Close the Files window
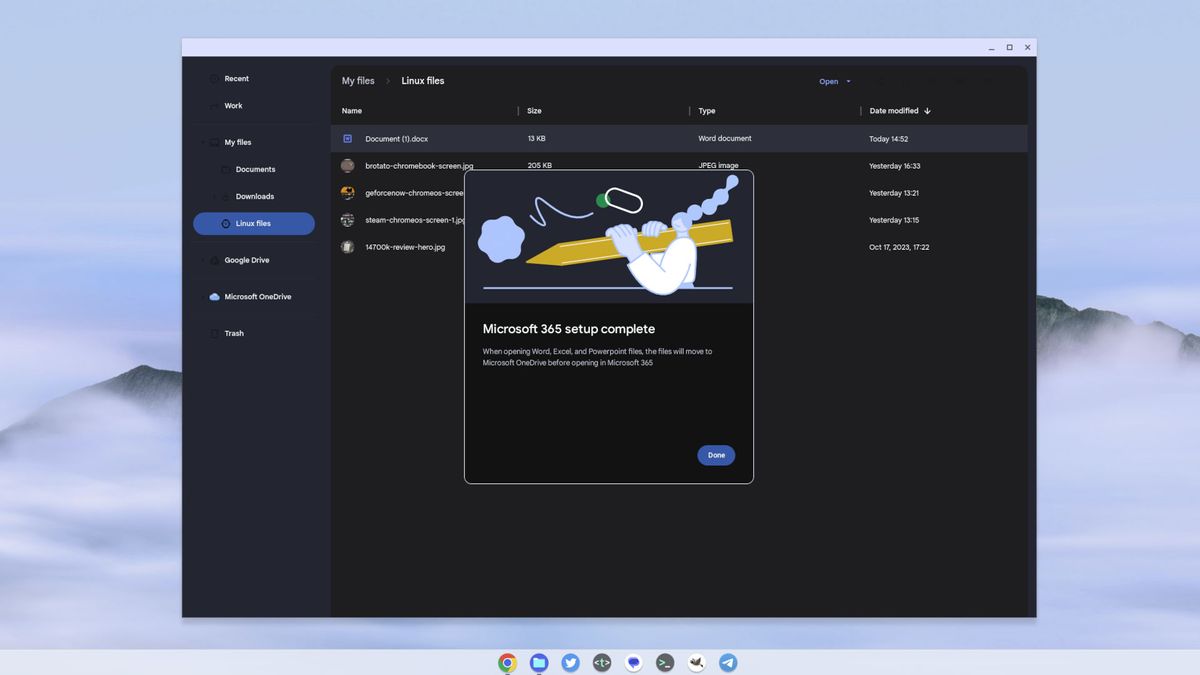Viewport: 1200px width, 675px height. 1026,47
